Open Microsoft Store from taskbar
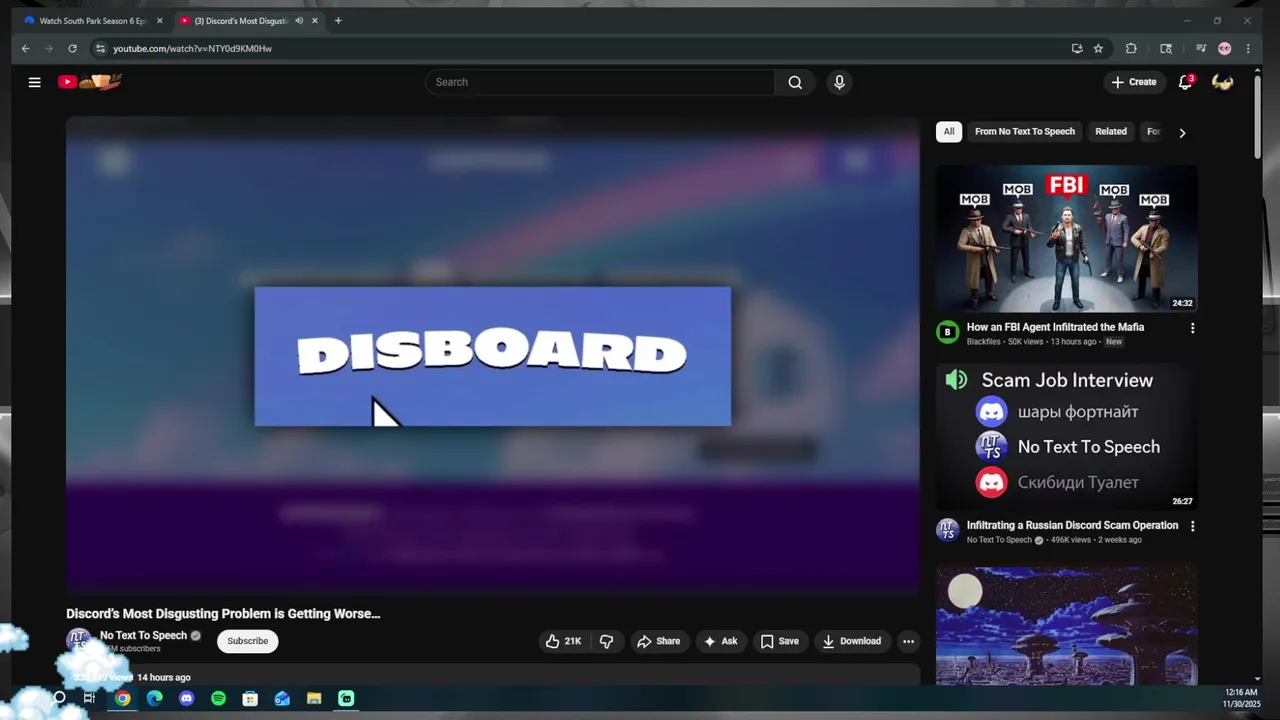The image size is (1280, 720). point(250,698)
